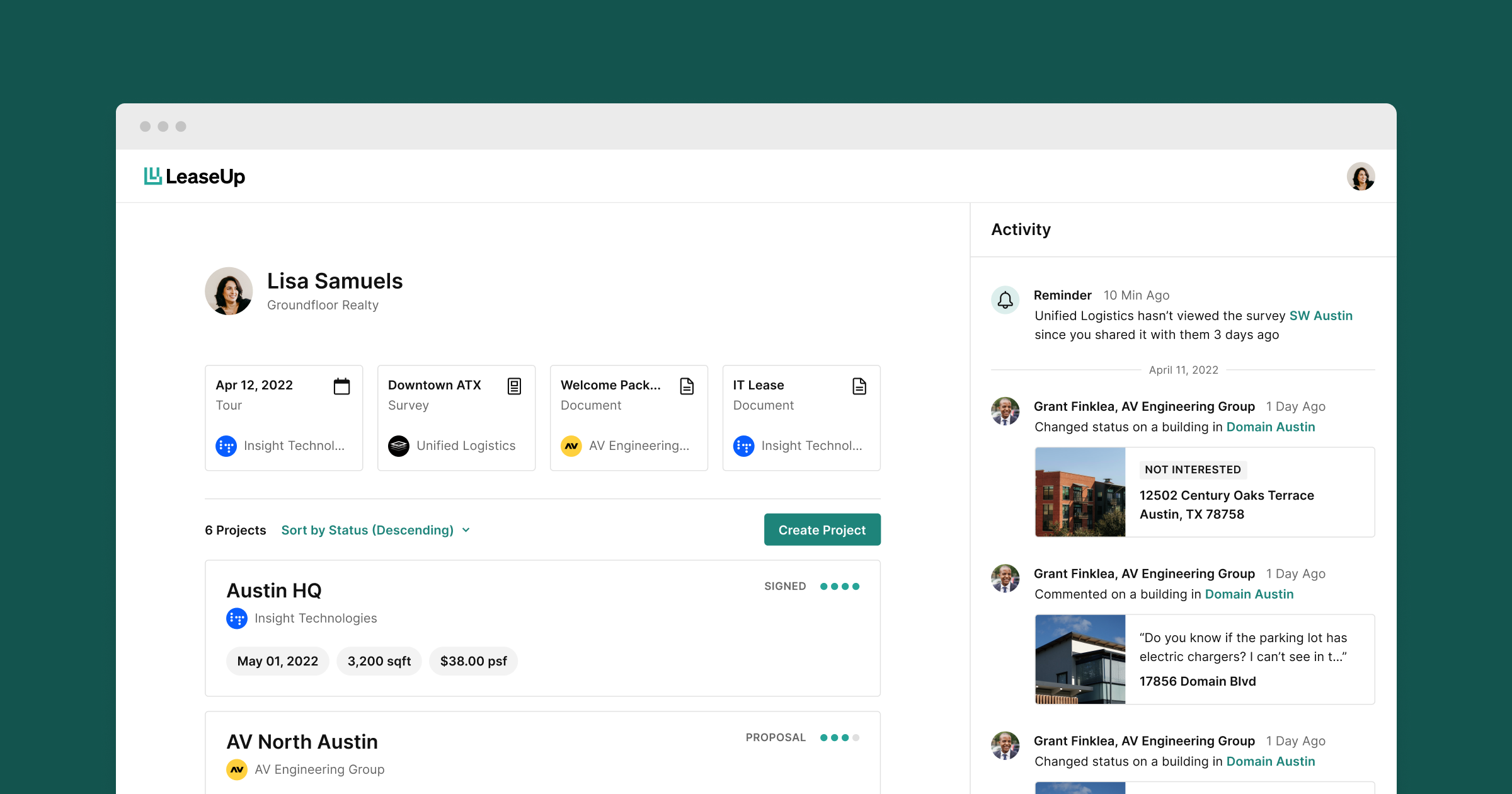Click the document icon on the Welcome Packet card
1512x794 pixels.
(687, 386)
